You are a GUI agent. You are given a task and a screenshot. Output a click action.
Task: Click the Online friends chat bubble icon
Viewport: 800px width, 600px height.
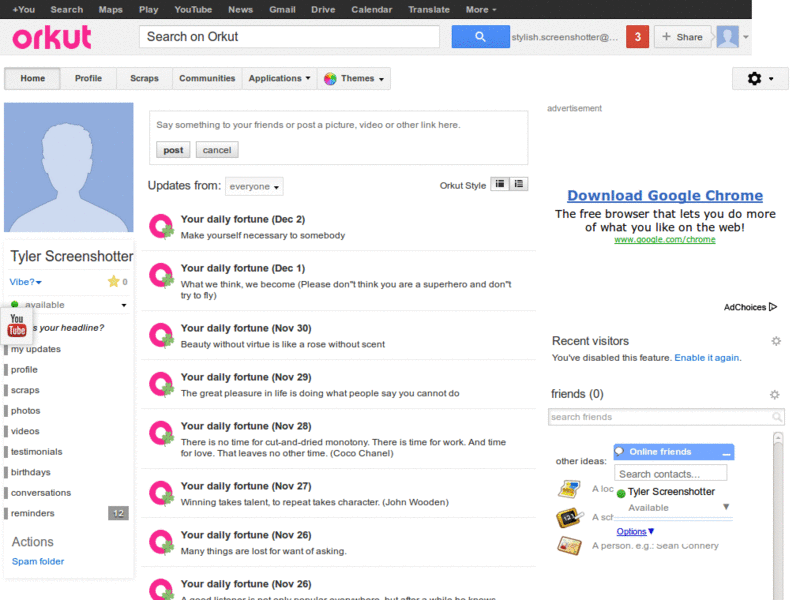620,451
